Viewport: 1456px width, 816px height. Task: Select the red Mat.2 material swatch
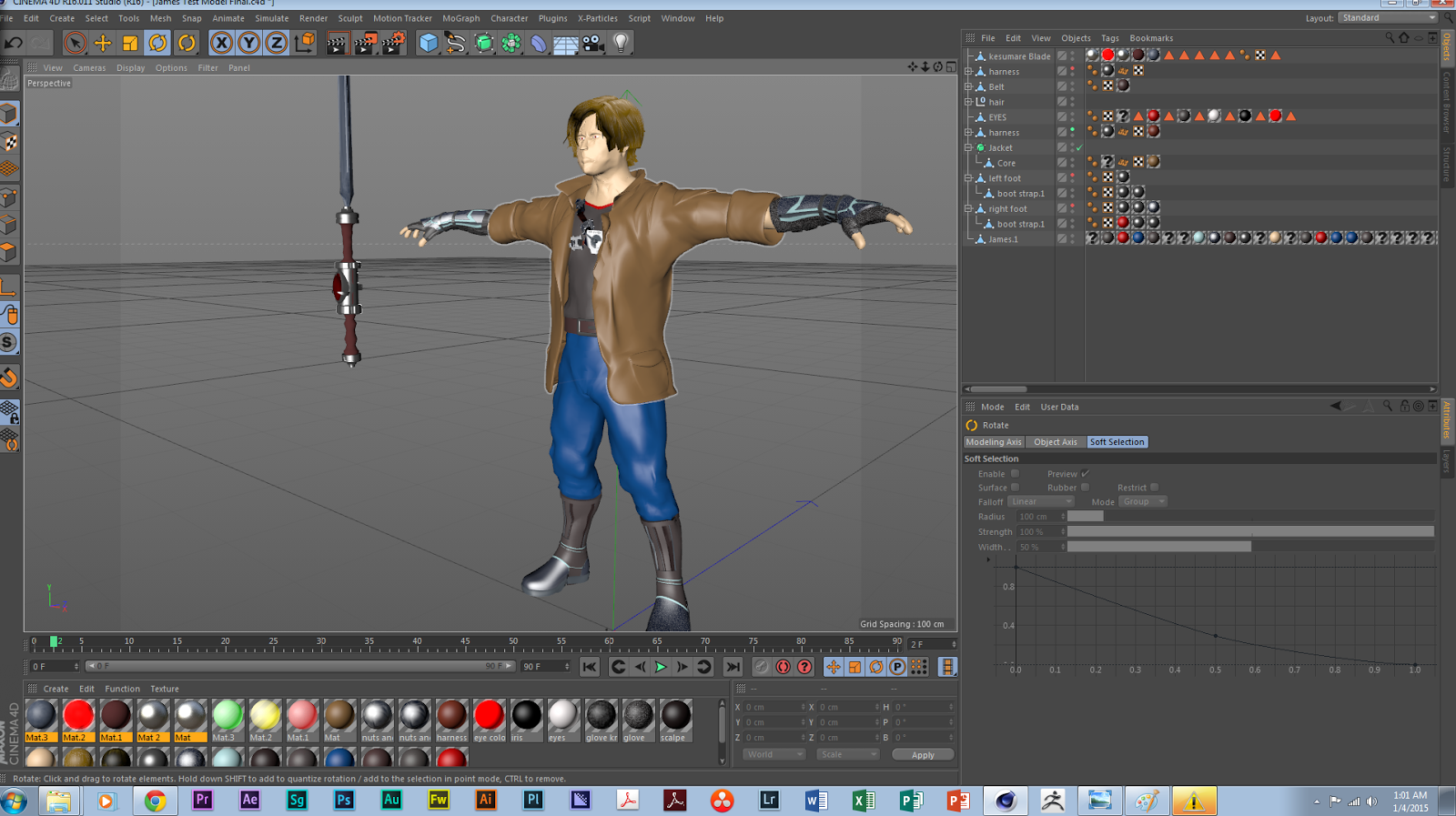pyautogui.click(x=77, y=717)
